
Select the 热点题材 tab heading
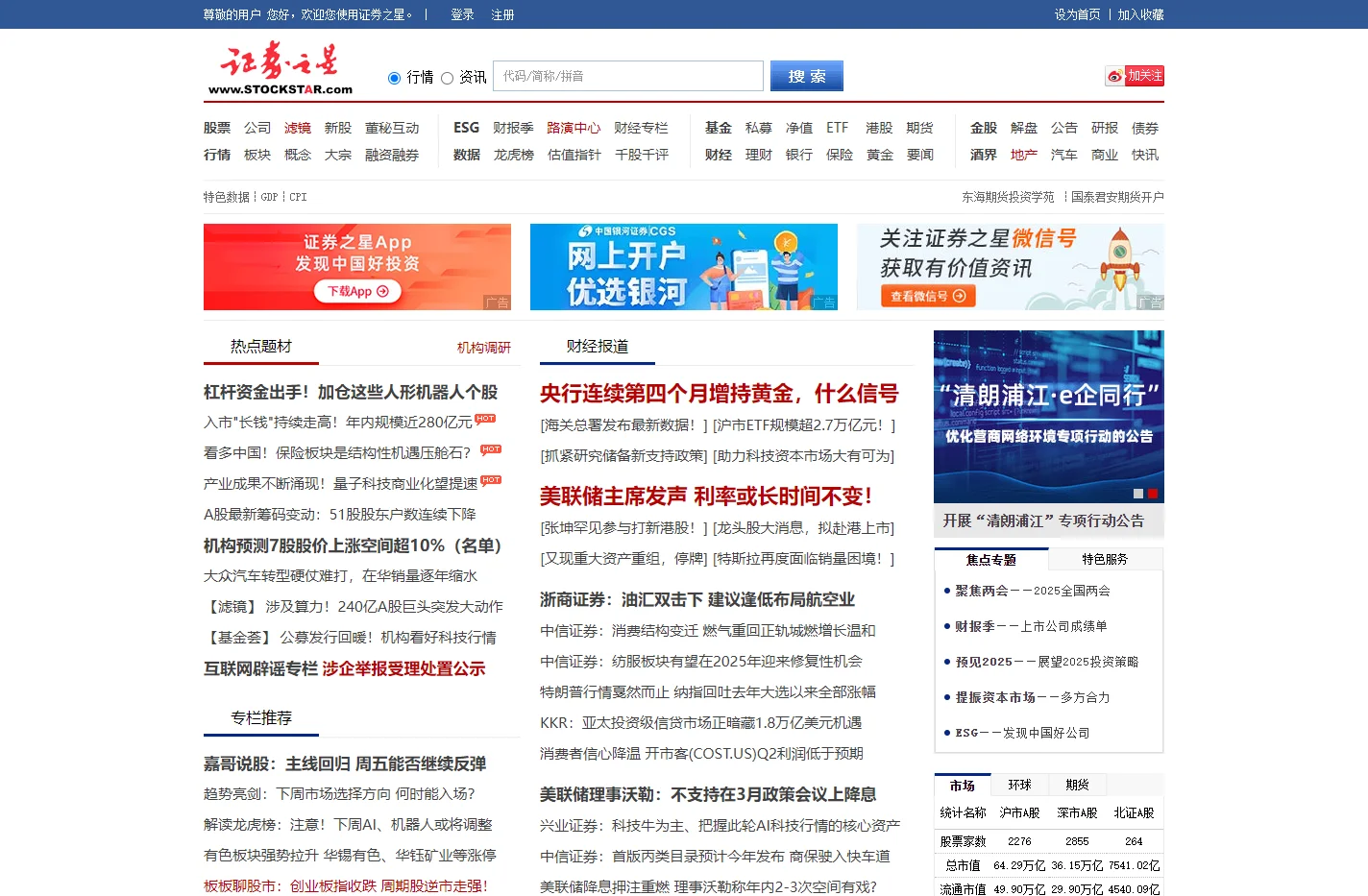click(x=261, y=347)
